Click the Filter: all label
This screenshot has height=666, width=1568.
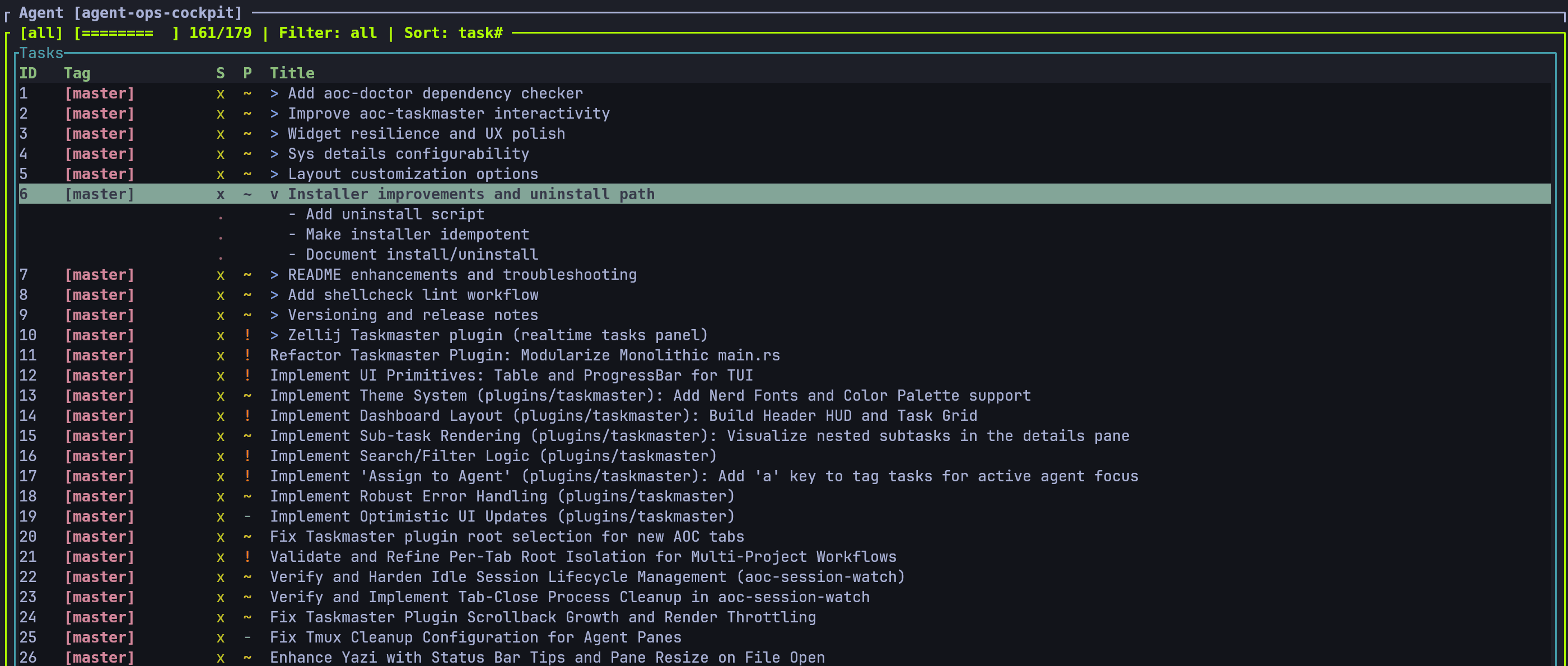click(328, 33)
